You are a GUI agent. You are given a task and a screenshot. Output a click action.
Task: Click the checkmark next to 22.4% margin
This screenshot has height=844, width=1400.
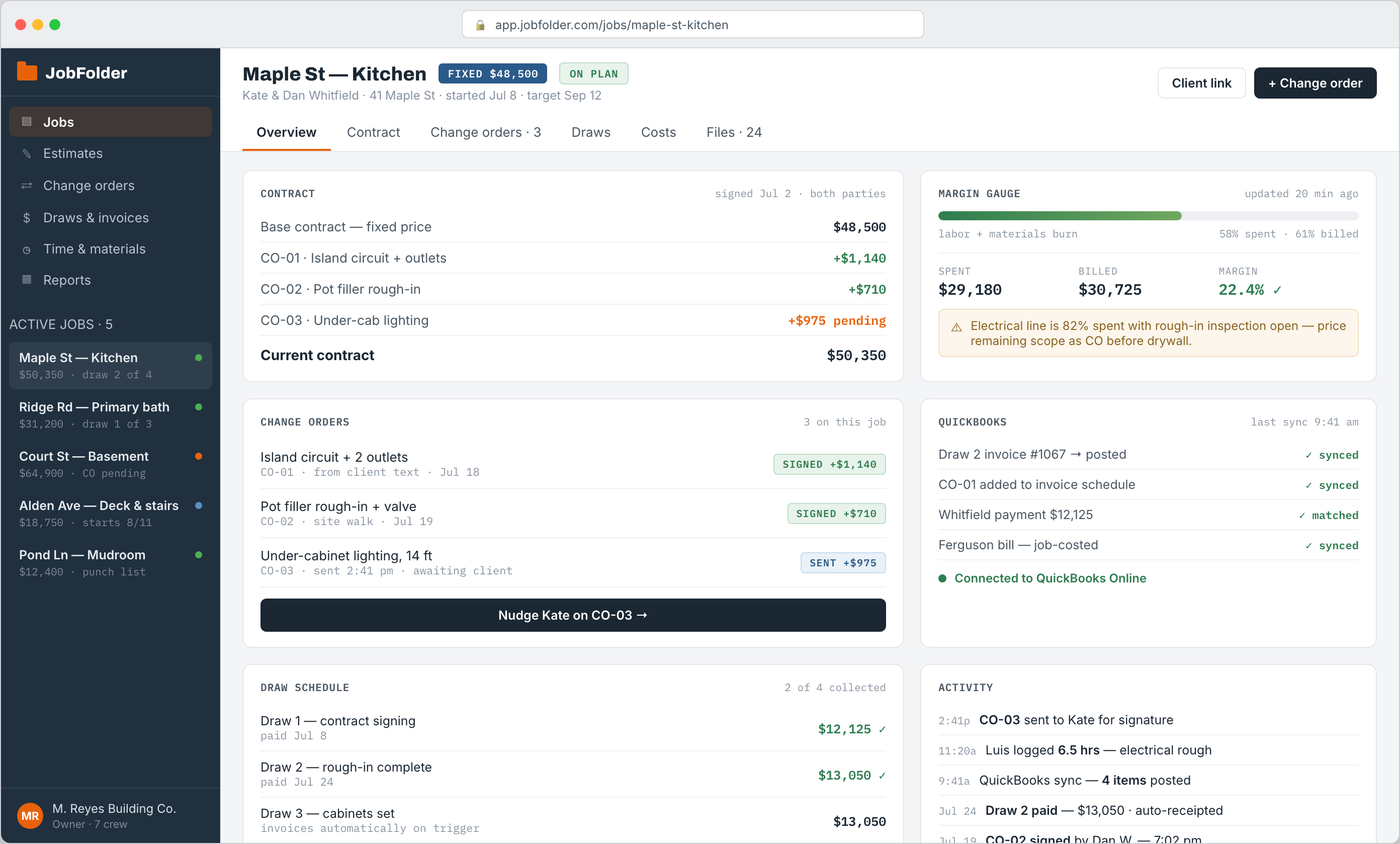point(1278,290)
